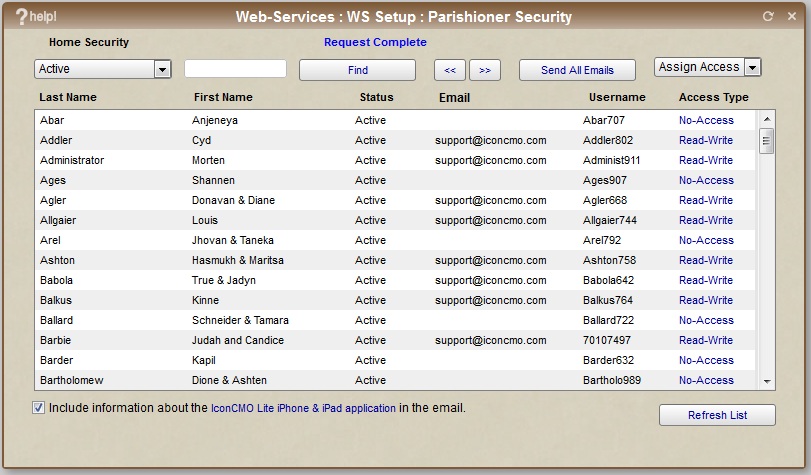Click username 70107497
811x475 pixels.
coord(607,340)
